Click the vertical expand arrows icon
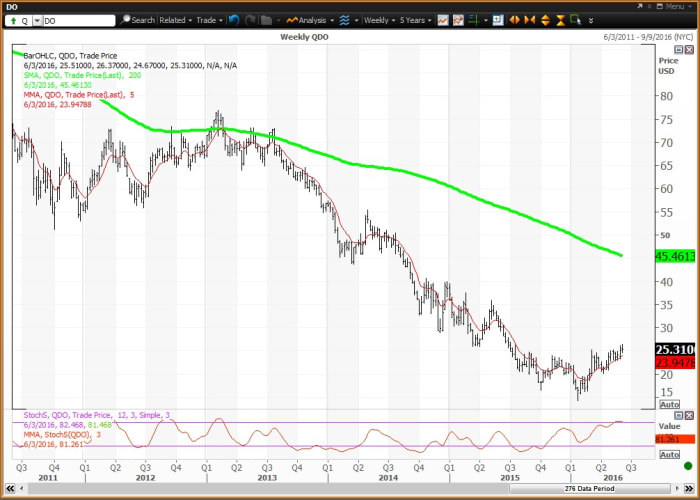This screenshot has width=700, height=500. (x=544, y=20)
